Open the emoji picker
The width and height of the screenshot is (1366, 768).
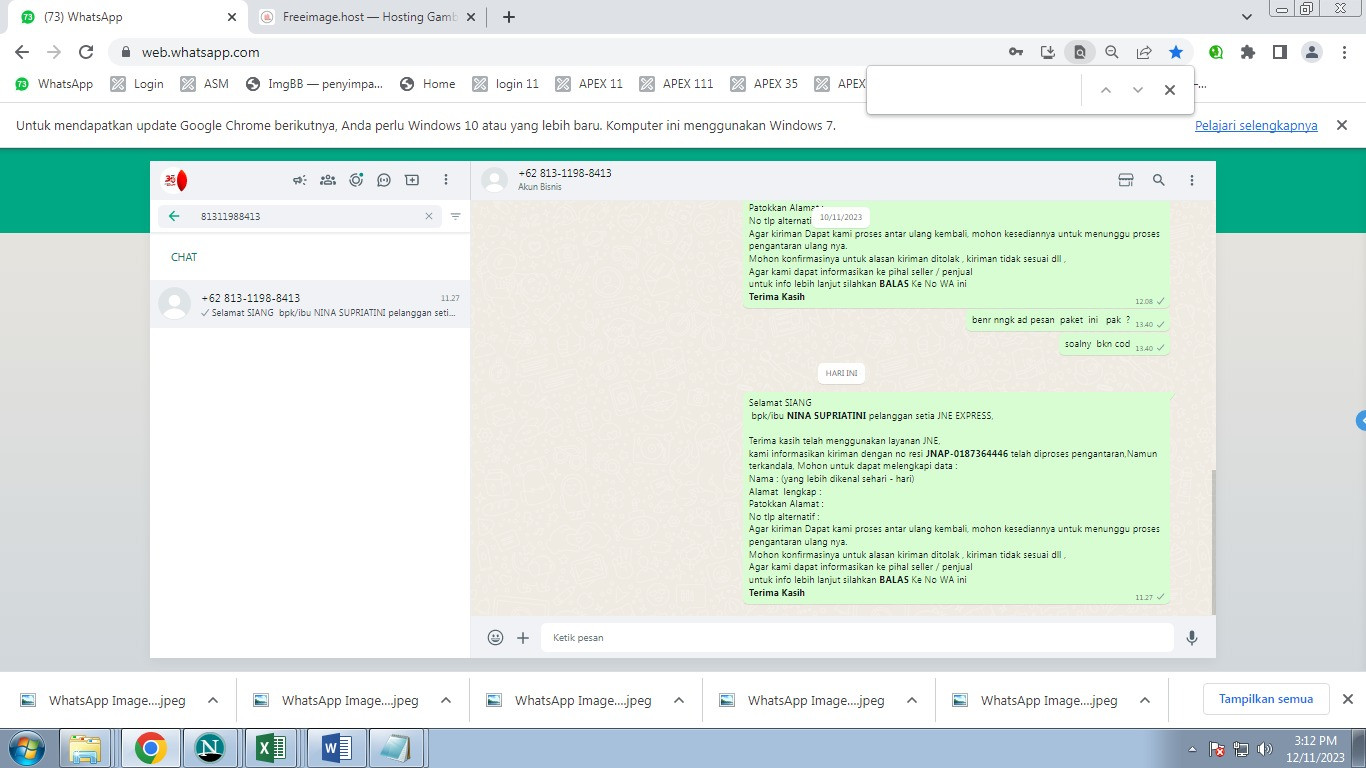click(495, 637)
